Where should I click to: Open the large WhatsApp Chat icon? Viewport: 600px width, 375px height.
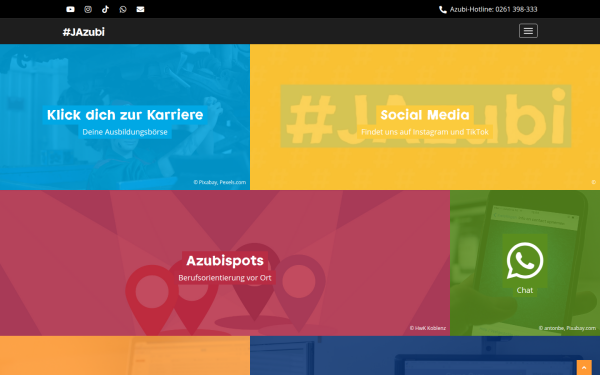tap(525, 261)
